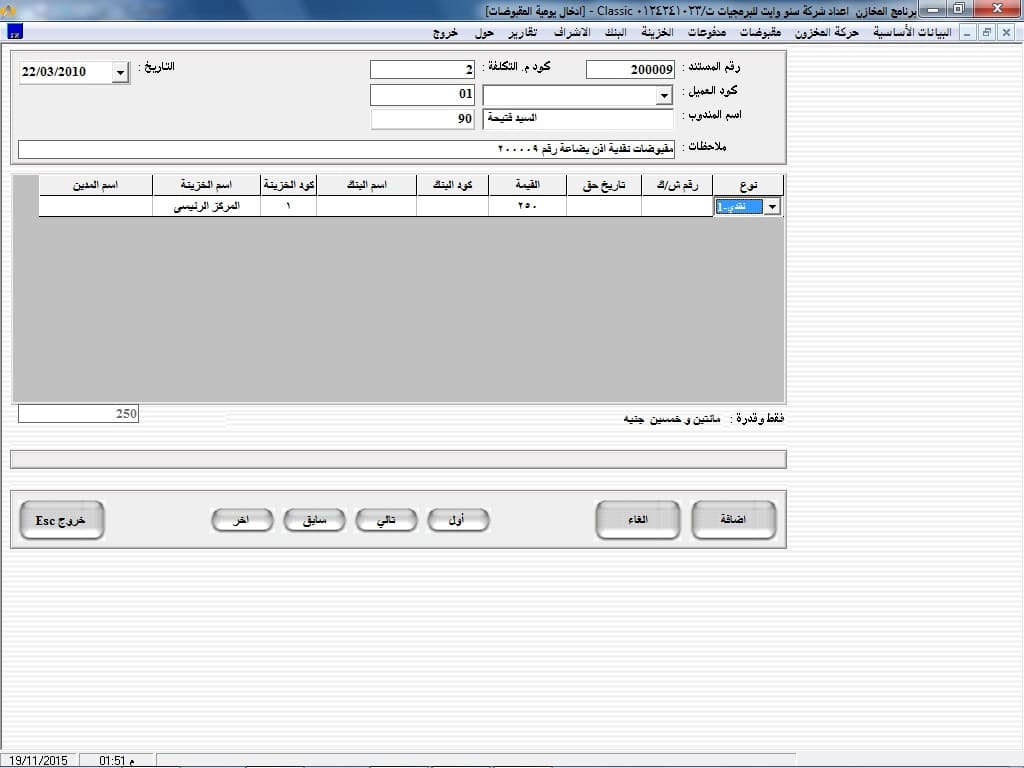Click the ملاحظات notes field
The image size is (1024, 768).
[x=346, y=150]
